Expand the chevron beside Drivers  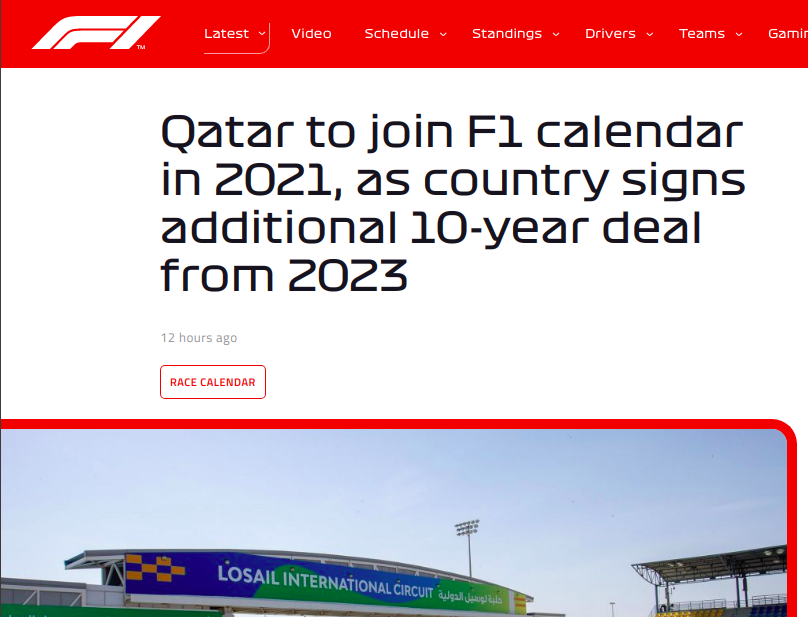[x=649, y=34]
